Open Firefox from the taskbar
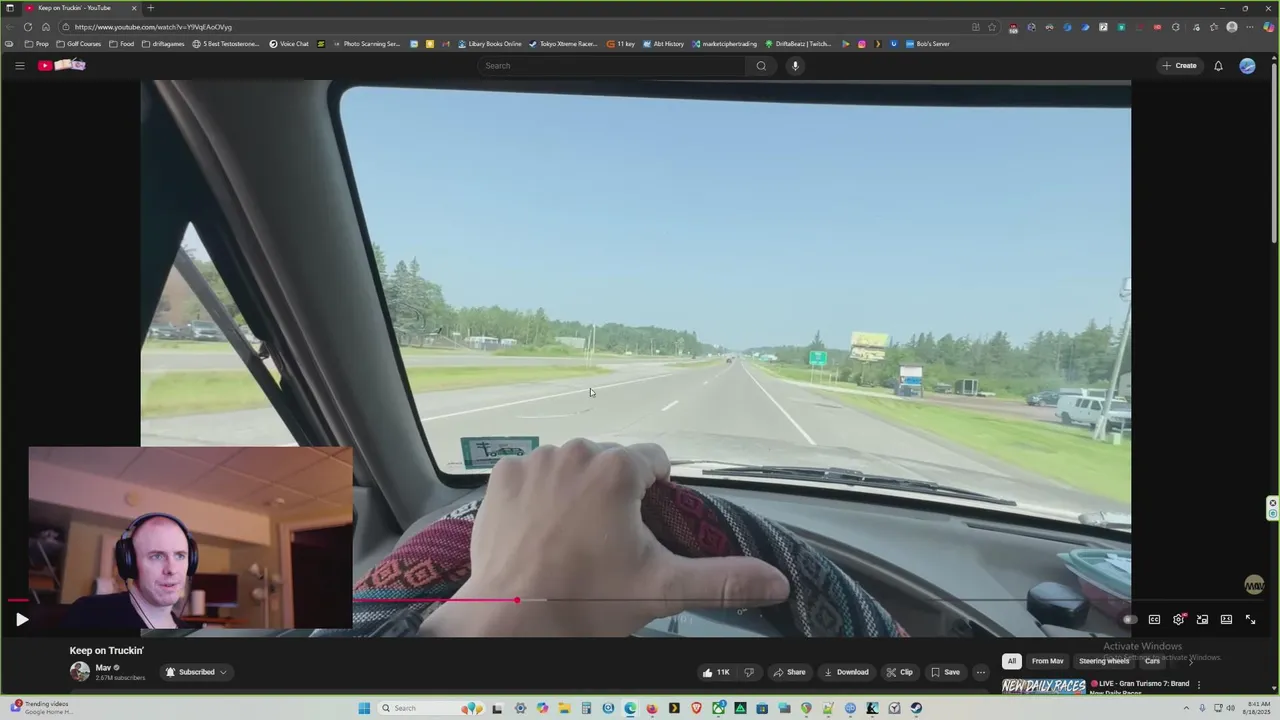Image resolution: width=1280 pixels, height=720 pixels. (652, 708)
